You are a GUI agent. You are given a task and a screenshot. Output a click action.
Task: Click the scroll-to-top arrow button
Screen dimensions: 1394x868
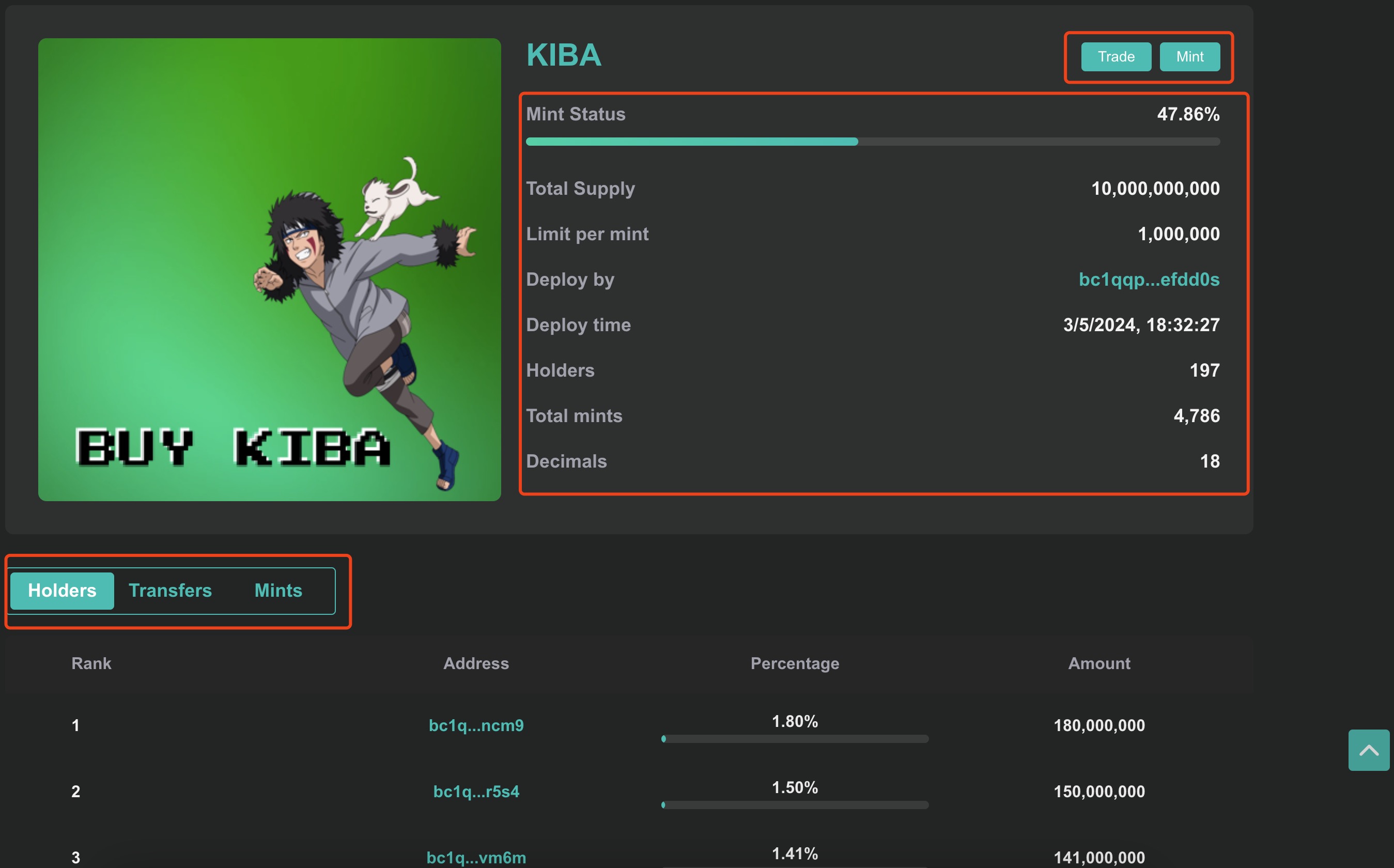1368,750
